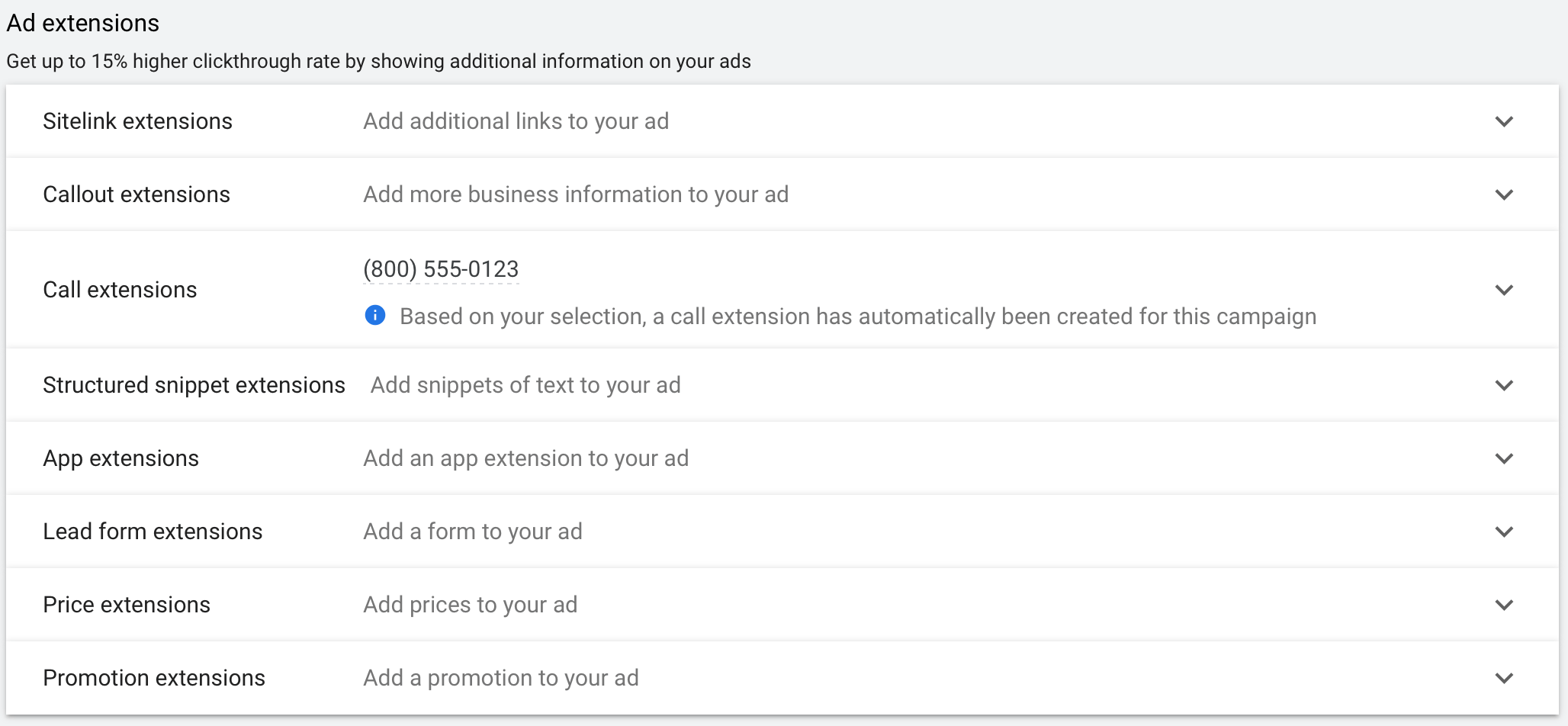Viewport: 1568px width, 726px height.
Task: Click 'Add prices to your ad'
Action: [x=470, y=605]
